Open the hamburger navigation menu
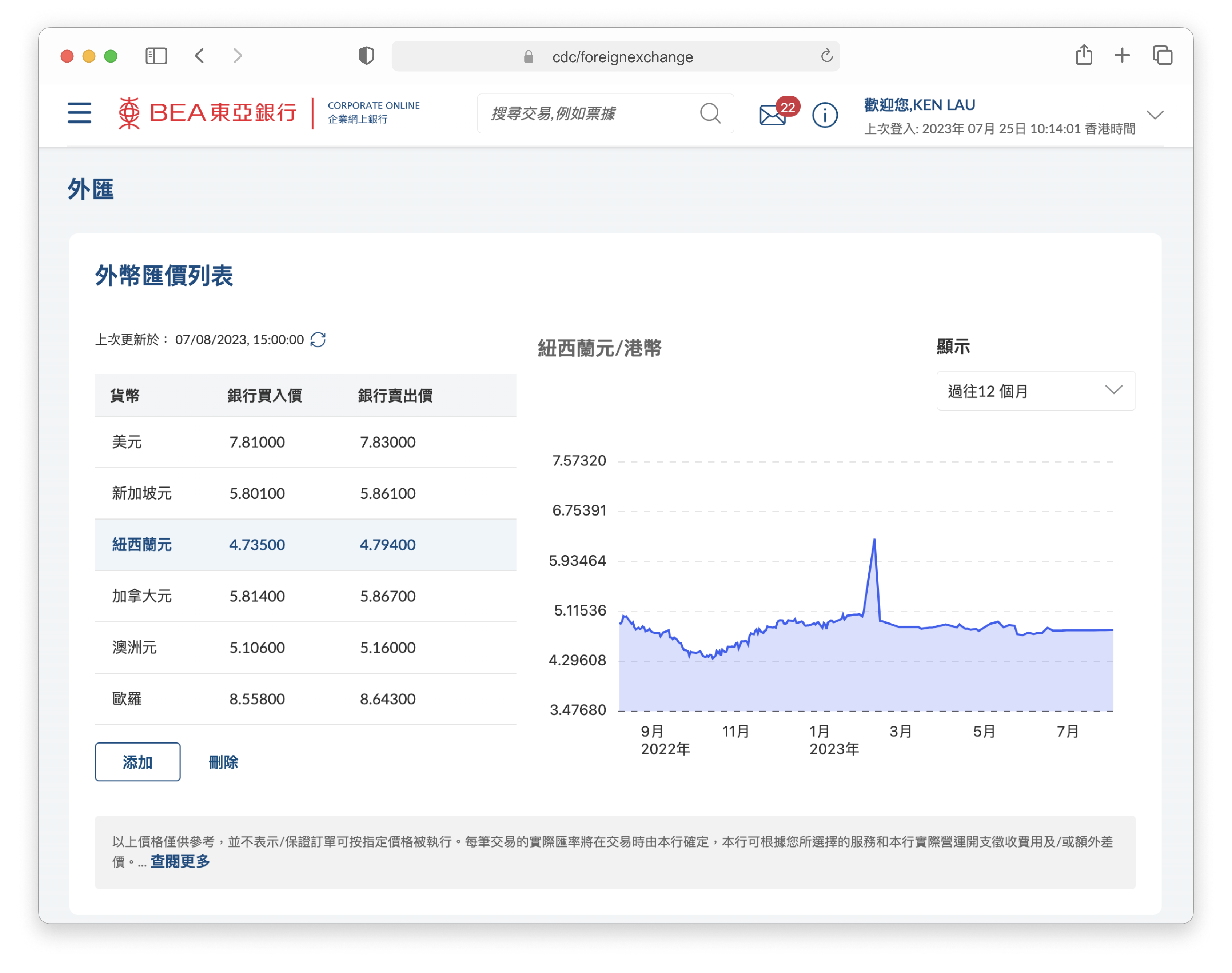The image size is (1232, 973). tap(79, 113)
